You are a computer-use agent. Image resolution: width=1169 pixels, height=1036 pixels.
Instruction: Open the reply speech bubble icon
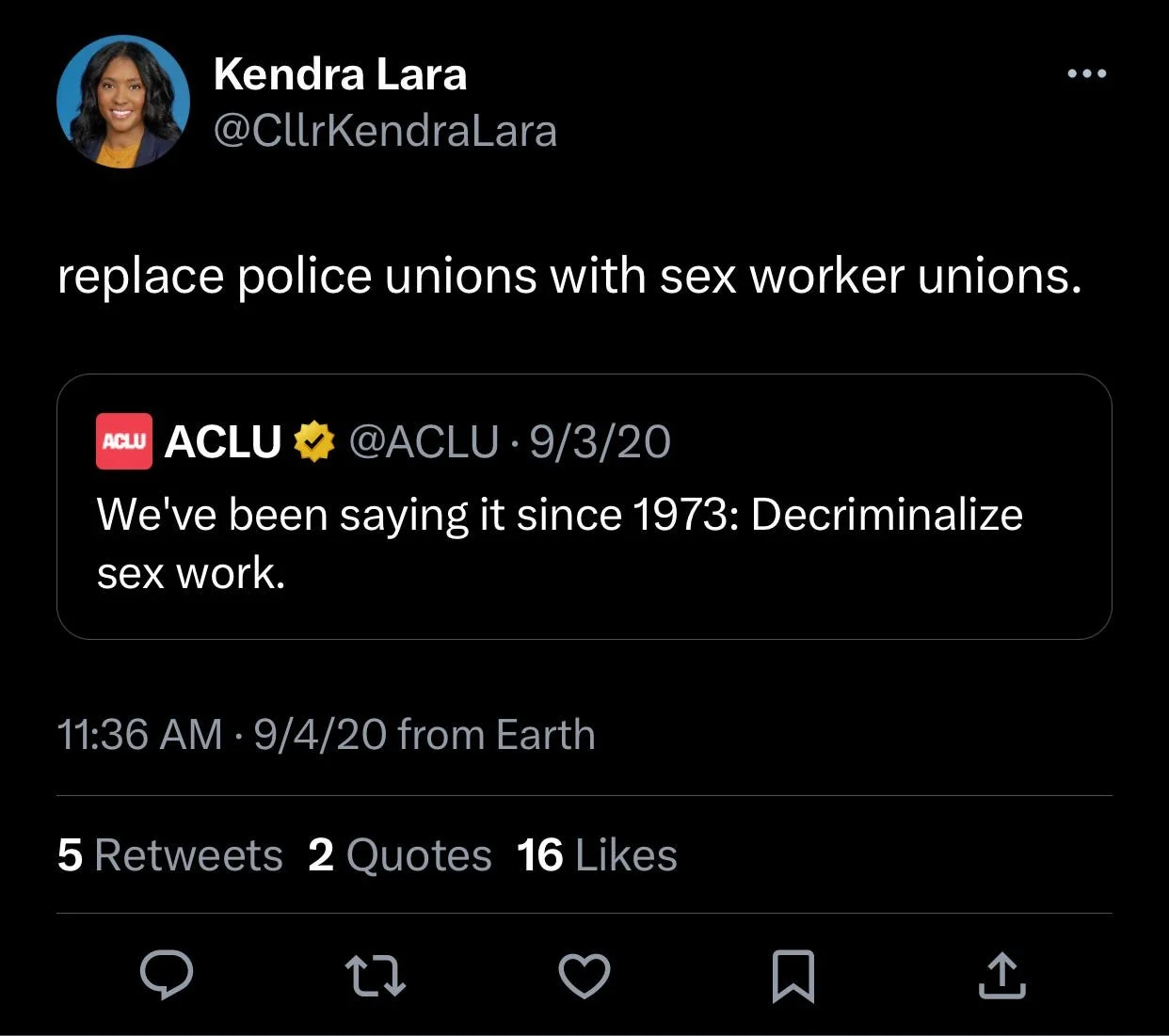click(x=167, y=974)
